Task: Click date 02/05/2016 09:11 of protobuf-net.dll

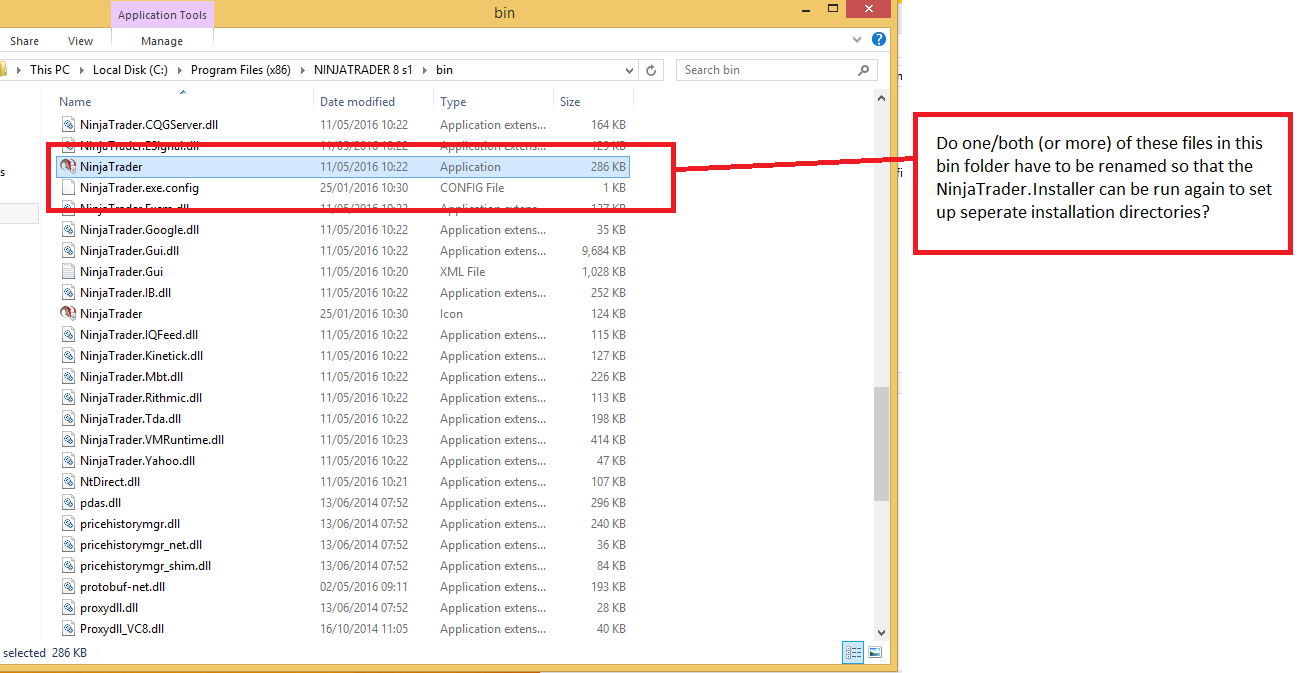Action: pyautogui.click(x=364, y=587)
